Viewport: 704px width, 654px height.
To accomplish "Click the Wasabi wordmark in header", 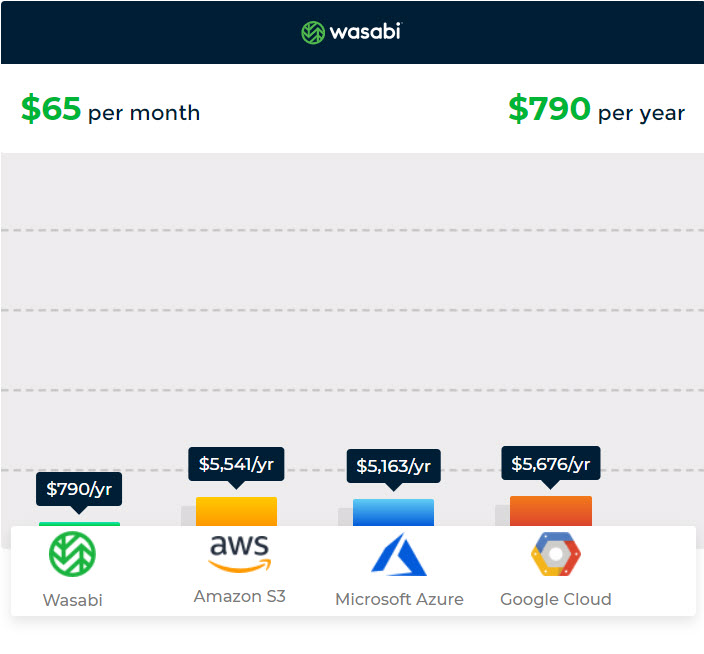I will tap(365, 32).
